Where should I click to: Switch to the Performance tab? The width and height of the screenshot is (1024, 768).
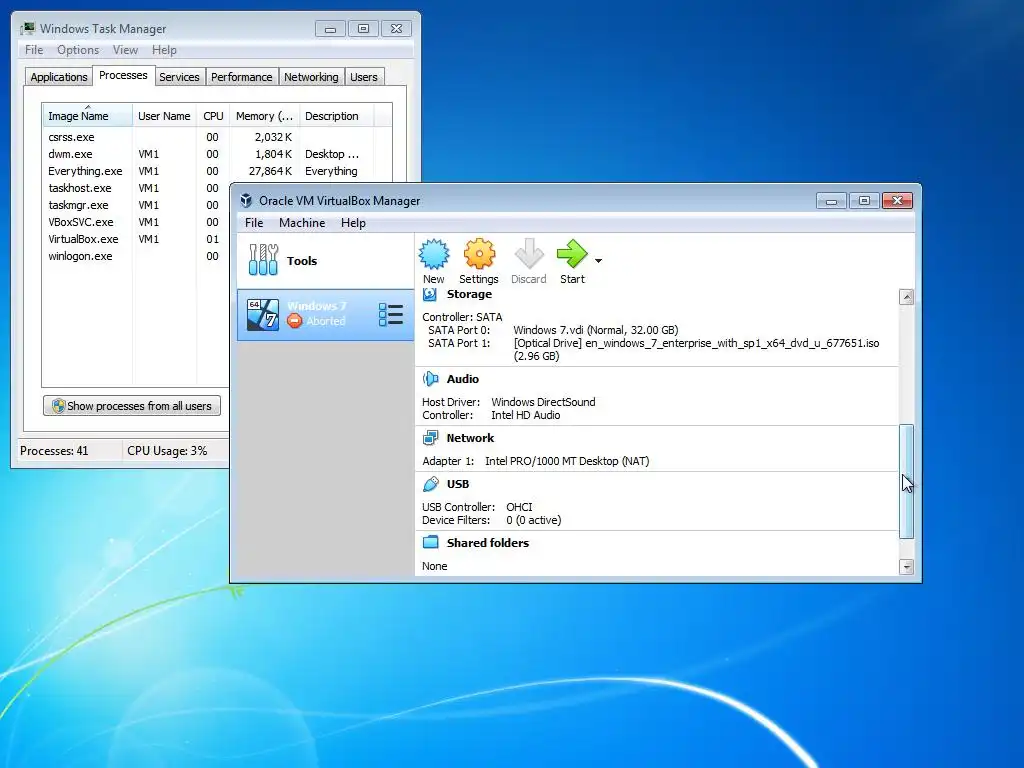(242, 77)
